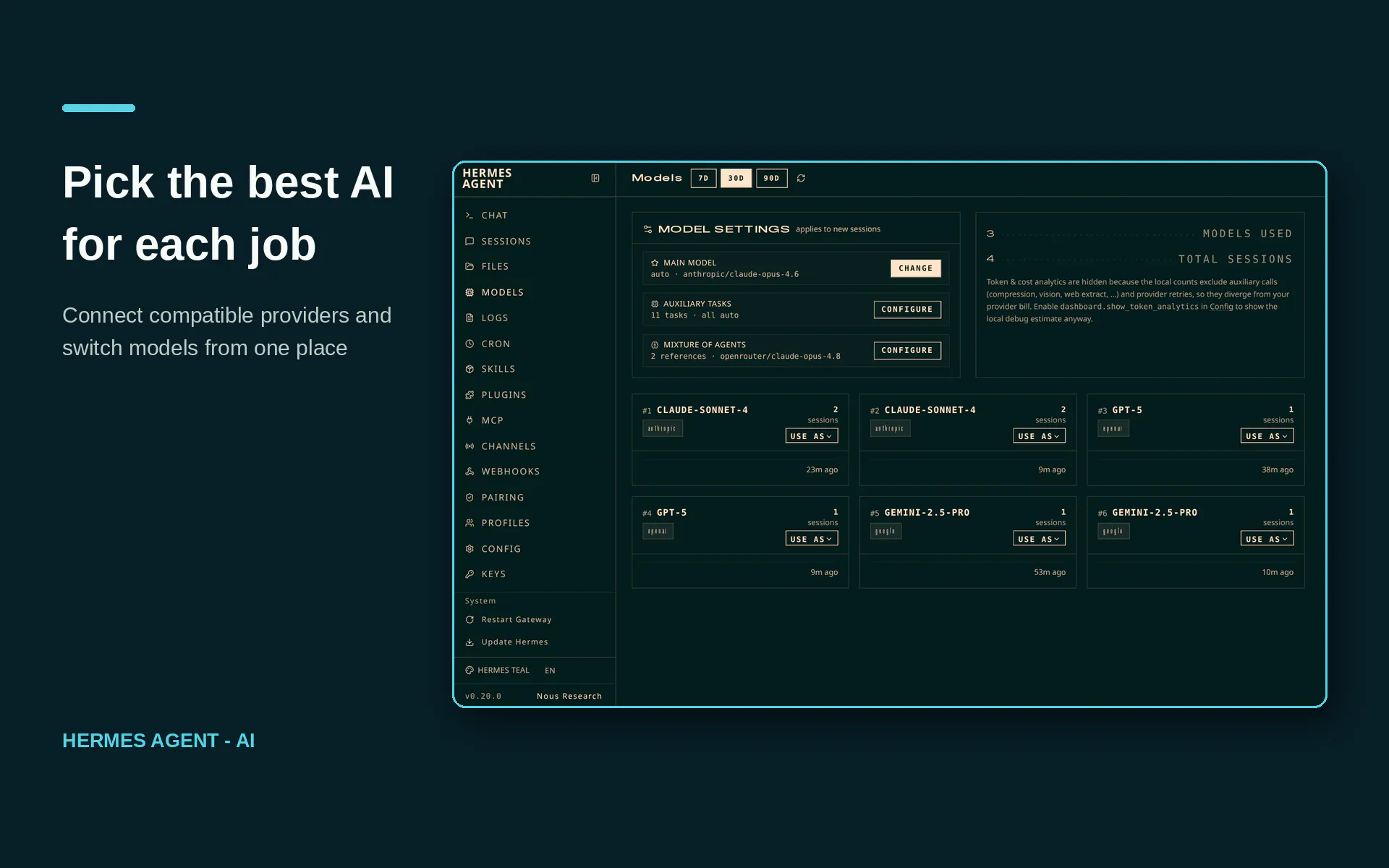This screenshot has width=1389, height=868.
Task: Expand Use As on #6 Gemini-2.5-Pro
Action: 1267,539
